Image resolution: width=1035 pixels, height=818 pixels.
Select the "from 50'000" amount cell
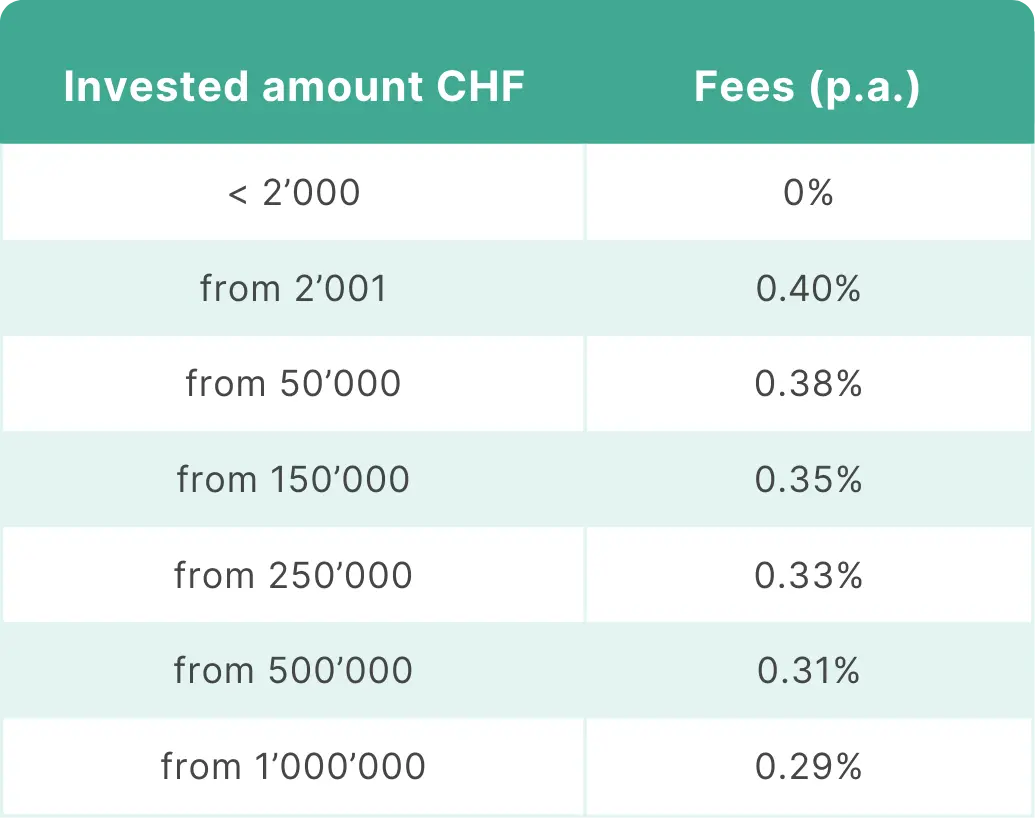pyautogui.click(x=293, y=384)
